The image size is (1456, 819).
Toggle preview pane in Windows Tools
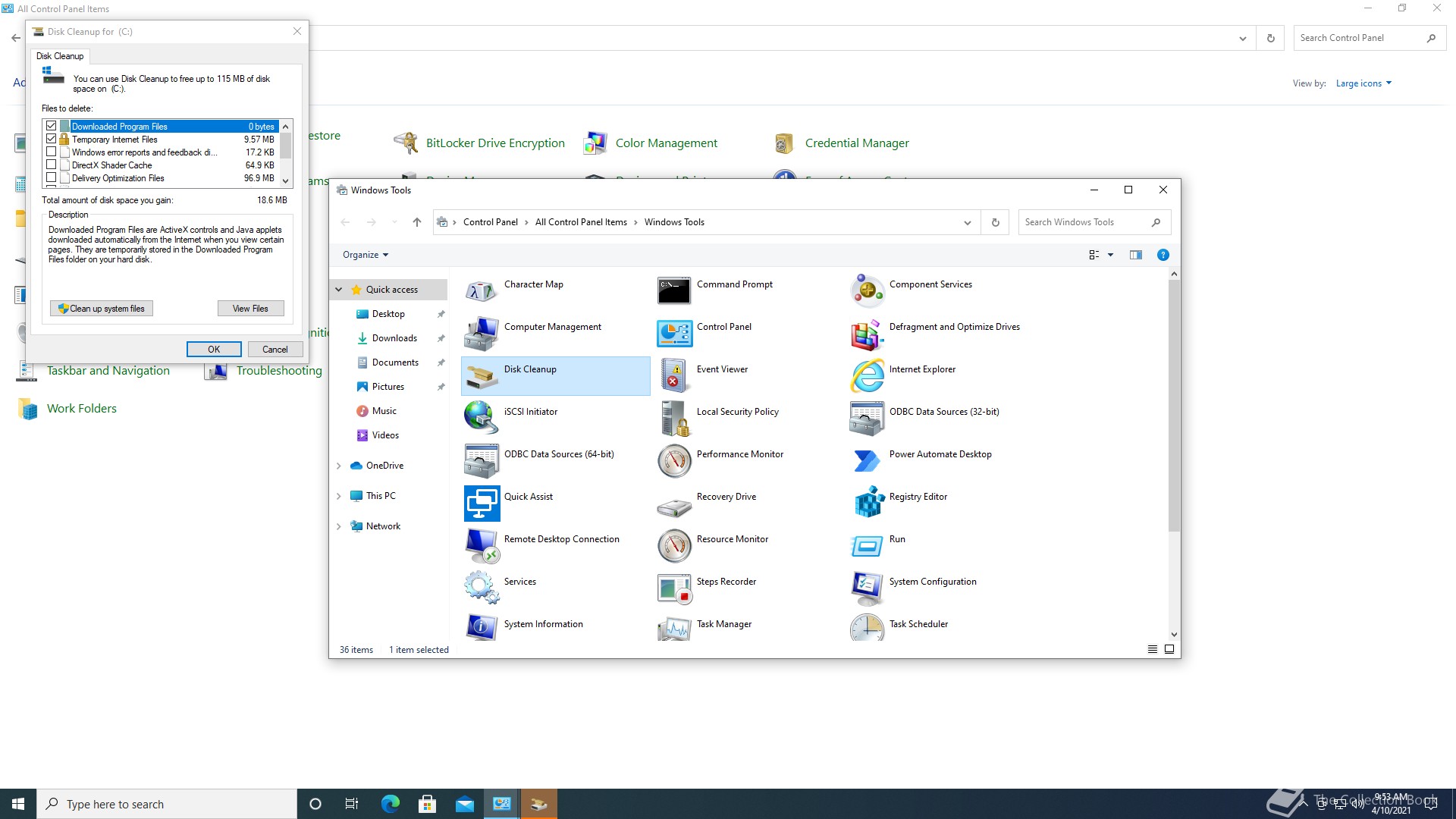pyautogui.click(x=1135, y=255)
